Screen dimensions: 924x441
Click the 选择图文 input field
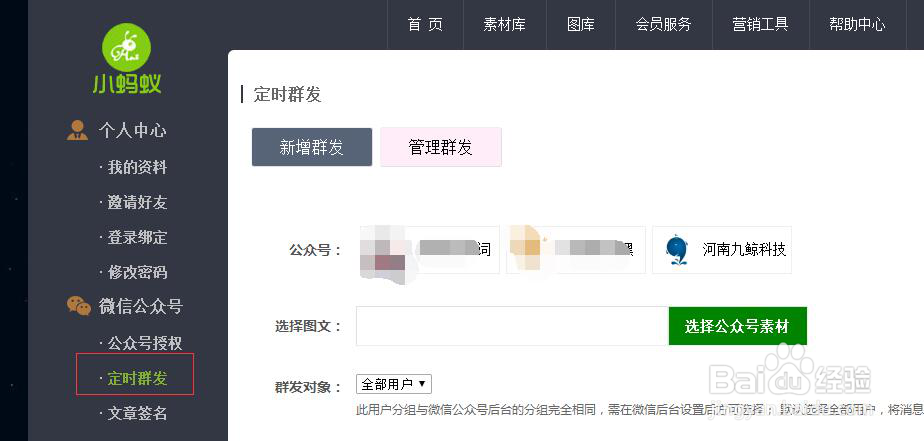(512, 326)
